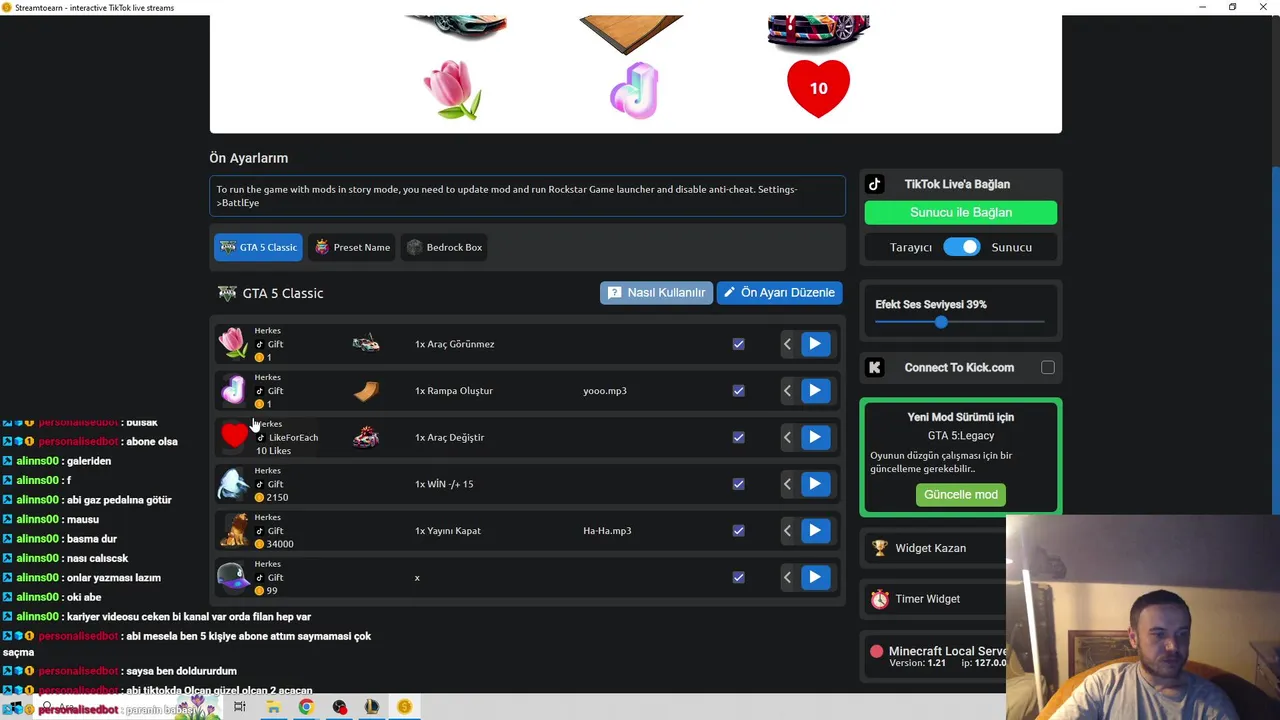Click the large J gift at the top

click(x=635, y=89)
